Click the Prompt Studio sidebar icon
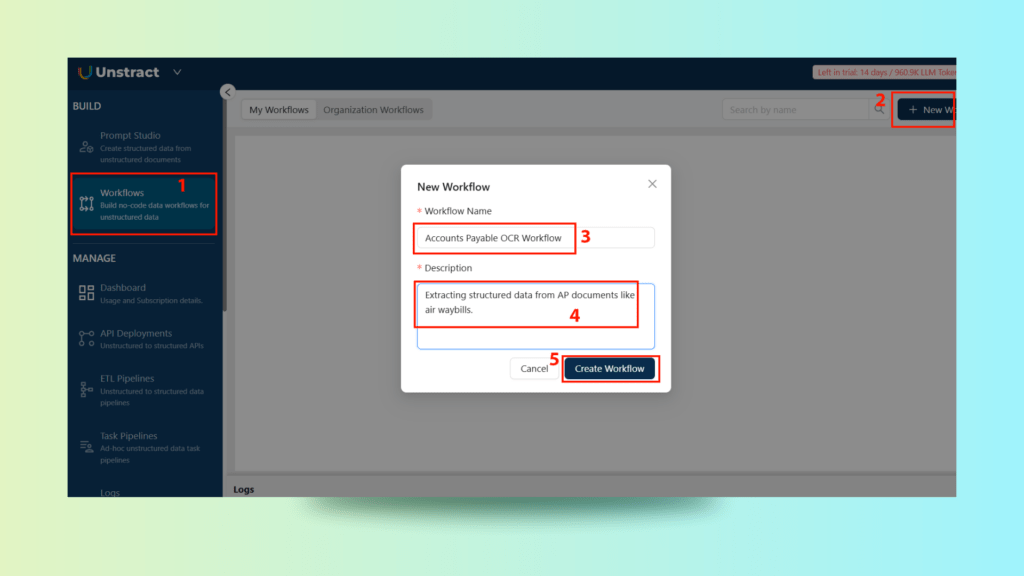The width and height of the screenshot is (1024, 576). [x=86, y=148]
